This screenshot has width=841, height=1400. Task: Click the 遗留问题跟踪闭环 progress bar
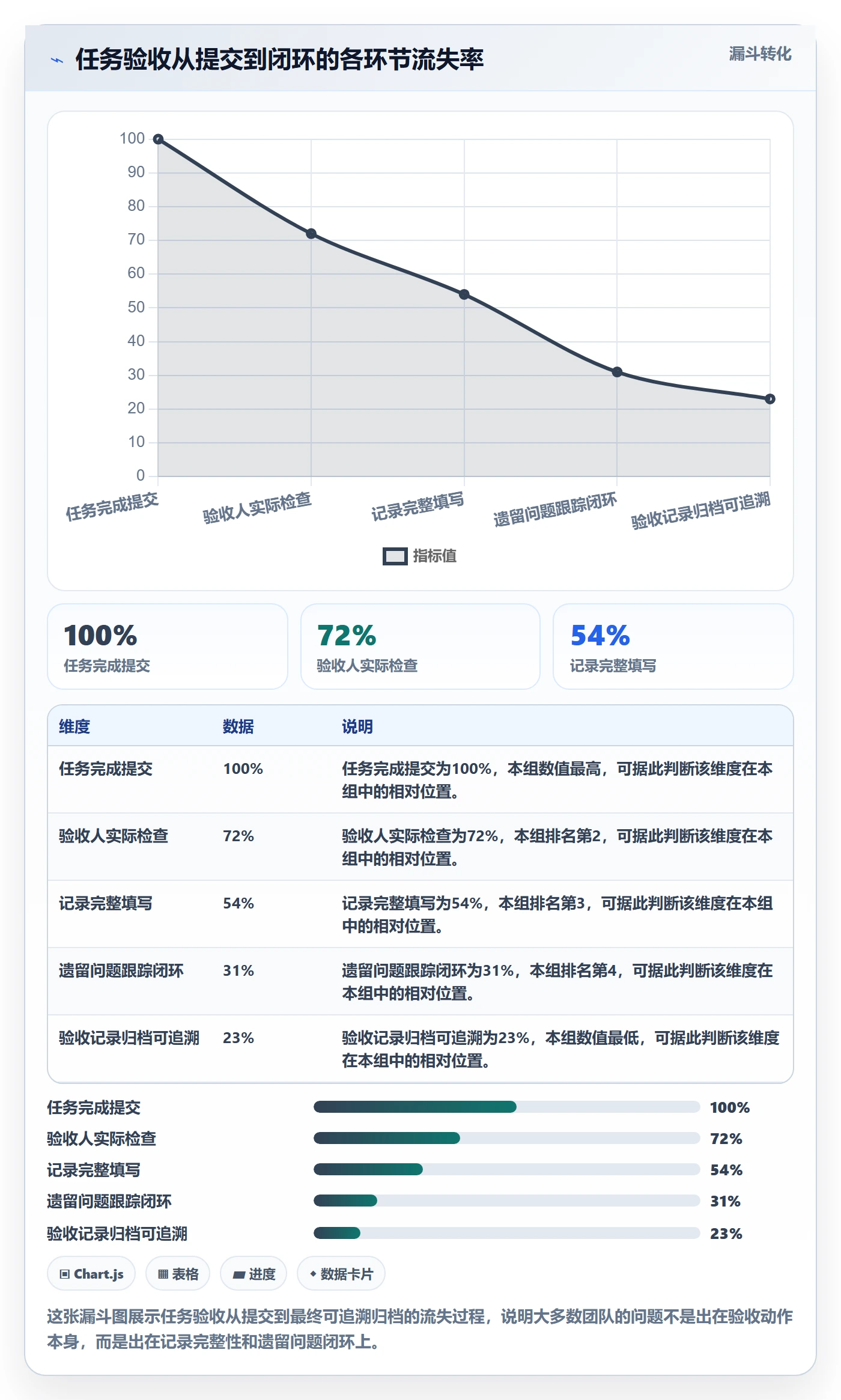pyautogui.click(x=507, y=1201)
